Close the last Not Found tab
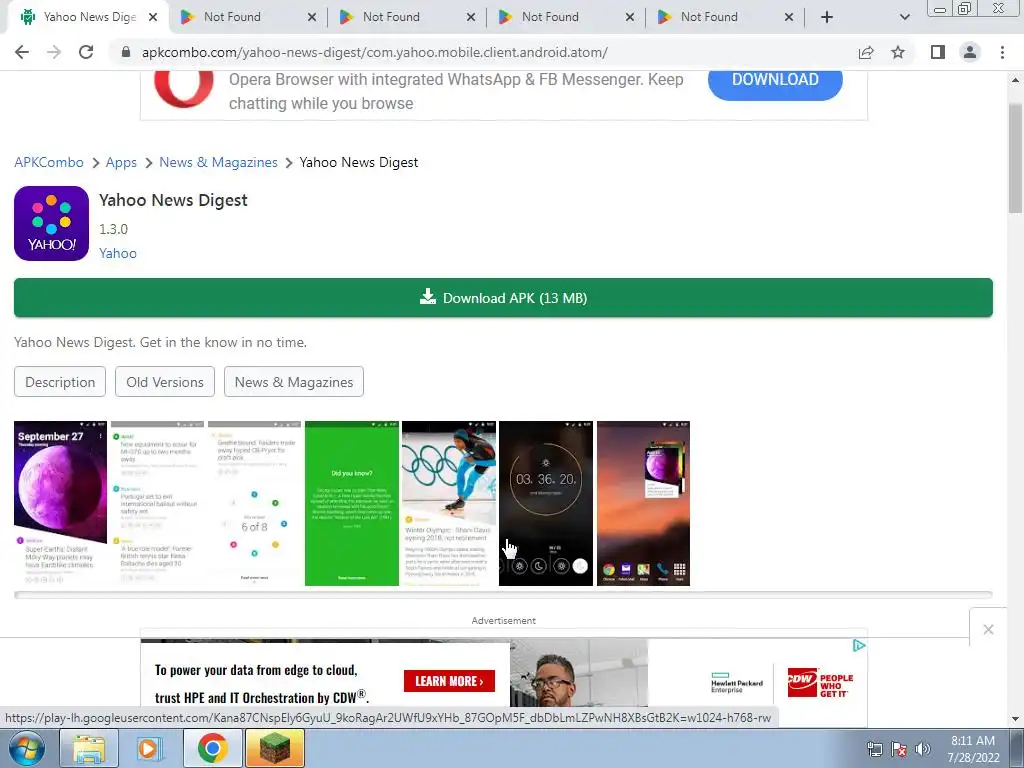Viewport: 1024px width, 768px height. pos(789,17)
